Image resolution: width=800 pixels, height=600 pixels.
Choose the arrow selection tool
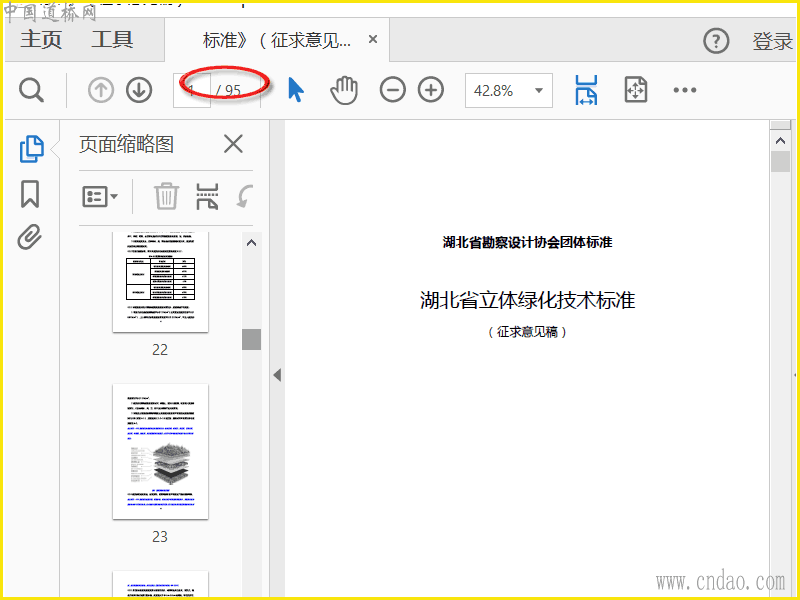[x=296, y=90]
